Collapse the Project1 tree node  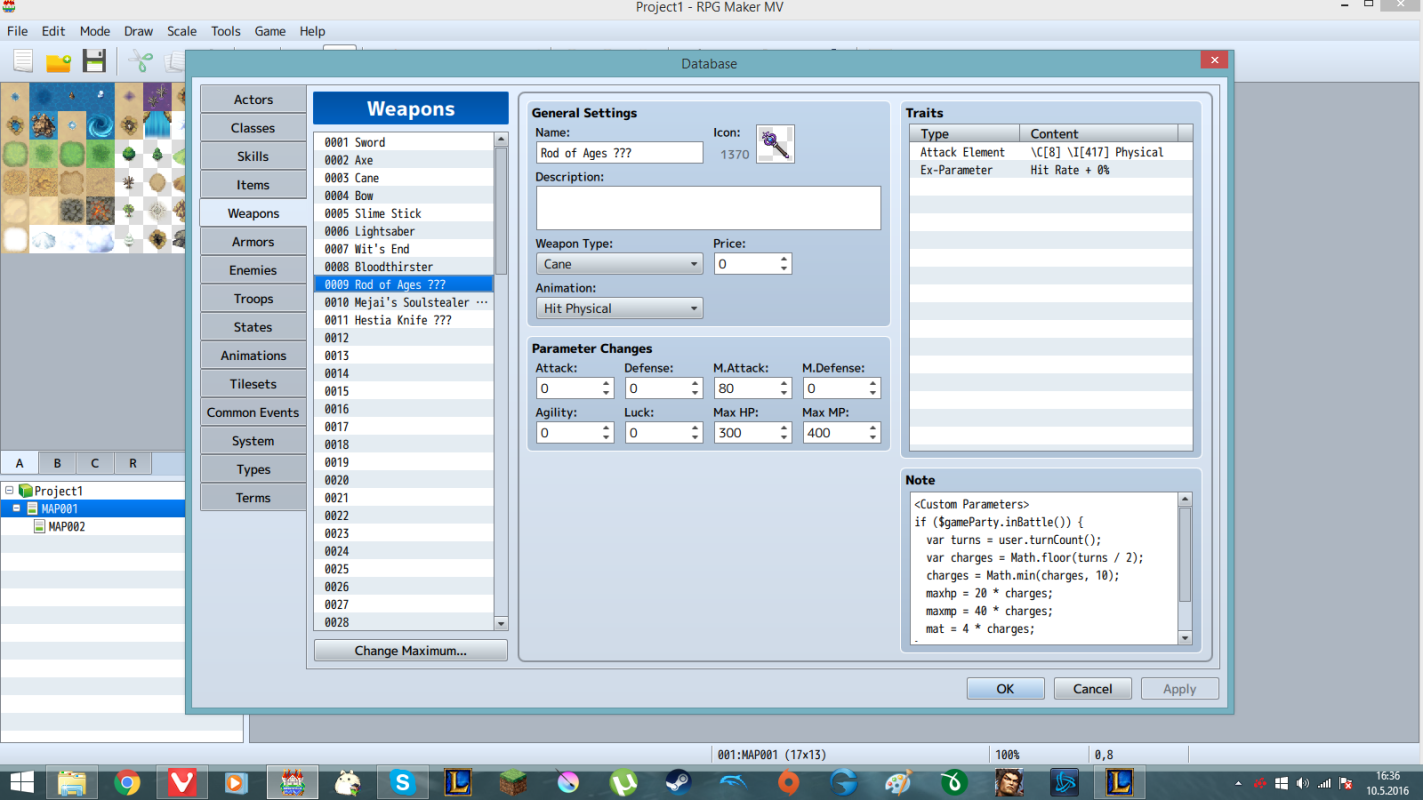[x=9, y=491]
